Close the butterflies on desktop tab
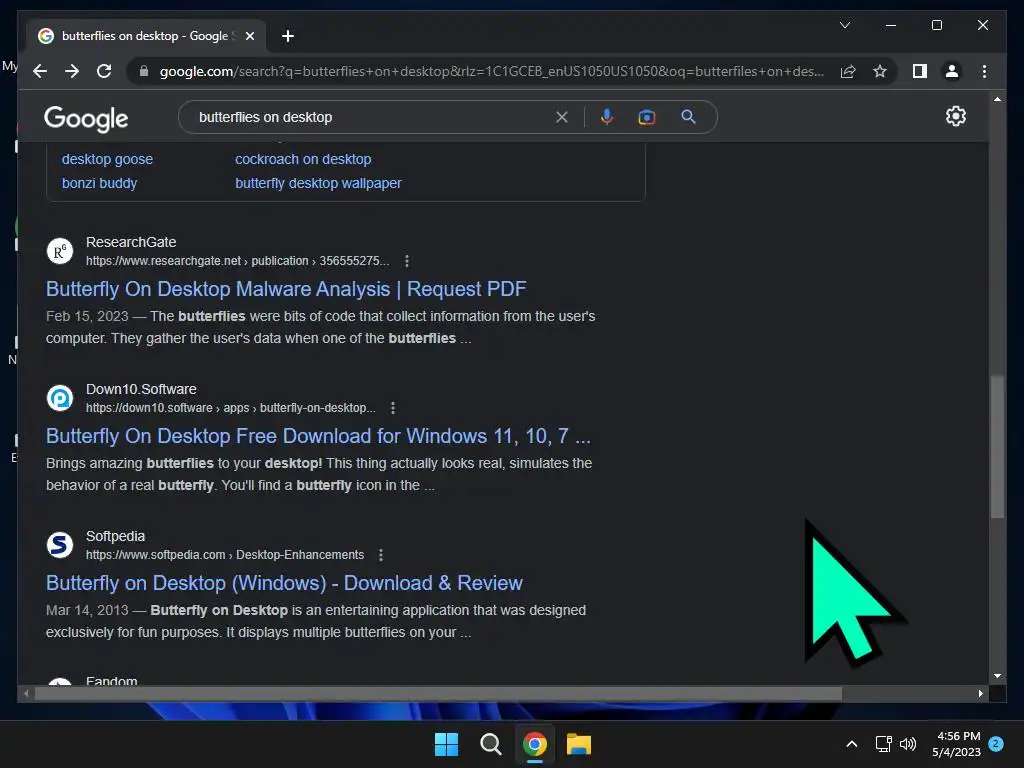The height and width of the screenshot is (768, 1024). pyautogui.click(x=249, y=36)
